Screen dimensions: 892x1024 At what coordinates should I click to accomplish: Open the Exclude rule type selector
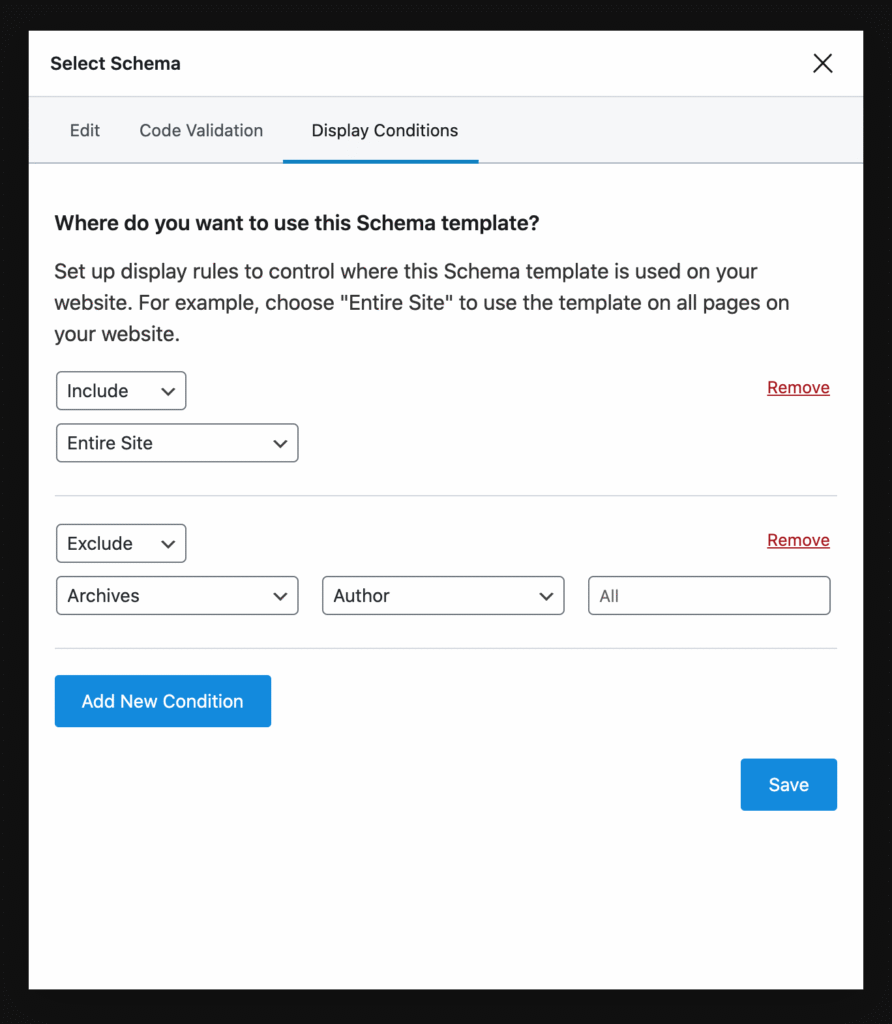[120, 543]
